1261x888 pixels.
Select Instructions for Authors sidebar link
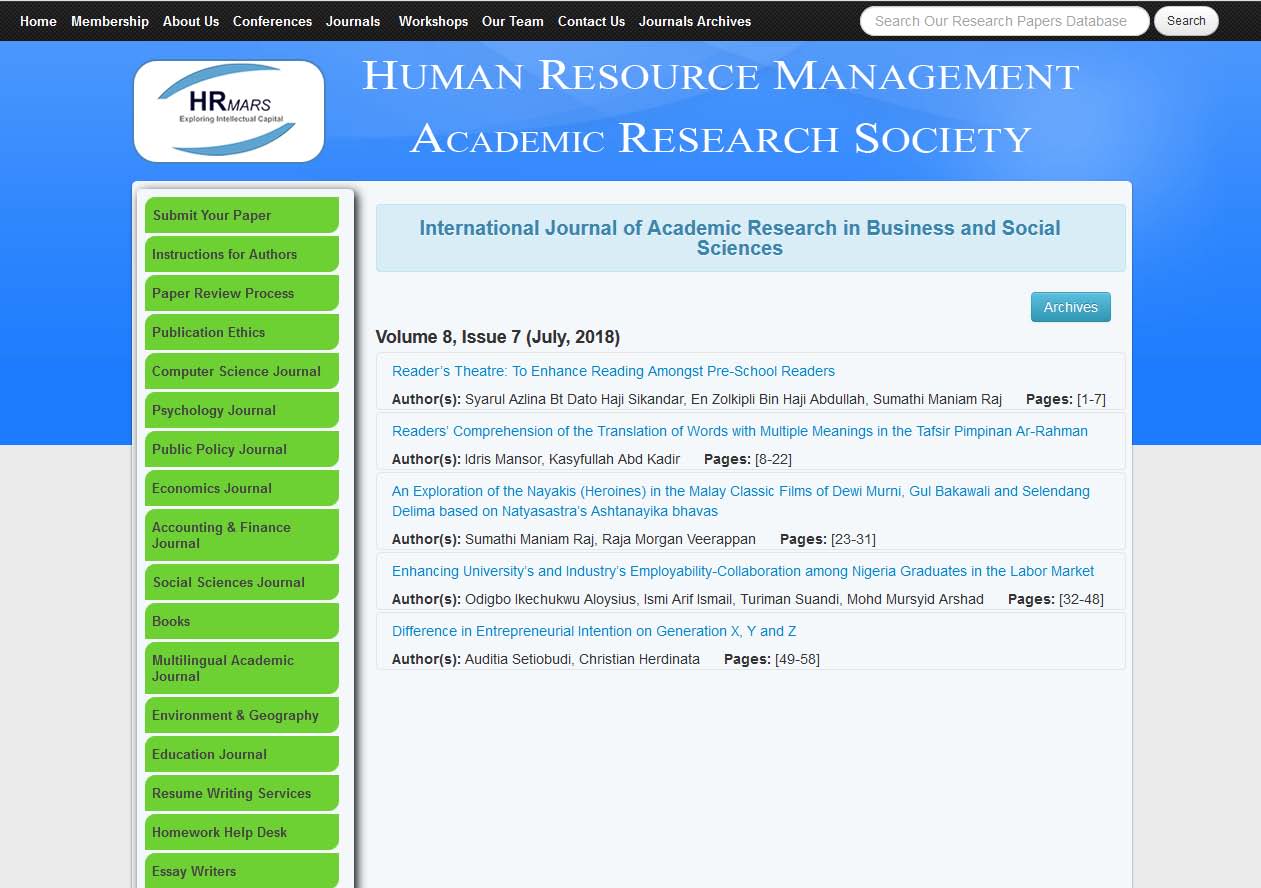[x=241, y=254]
